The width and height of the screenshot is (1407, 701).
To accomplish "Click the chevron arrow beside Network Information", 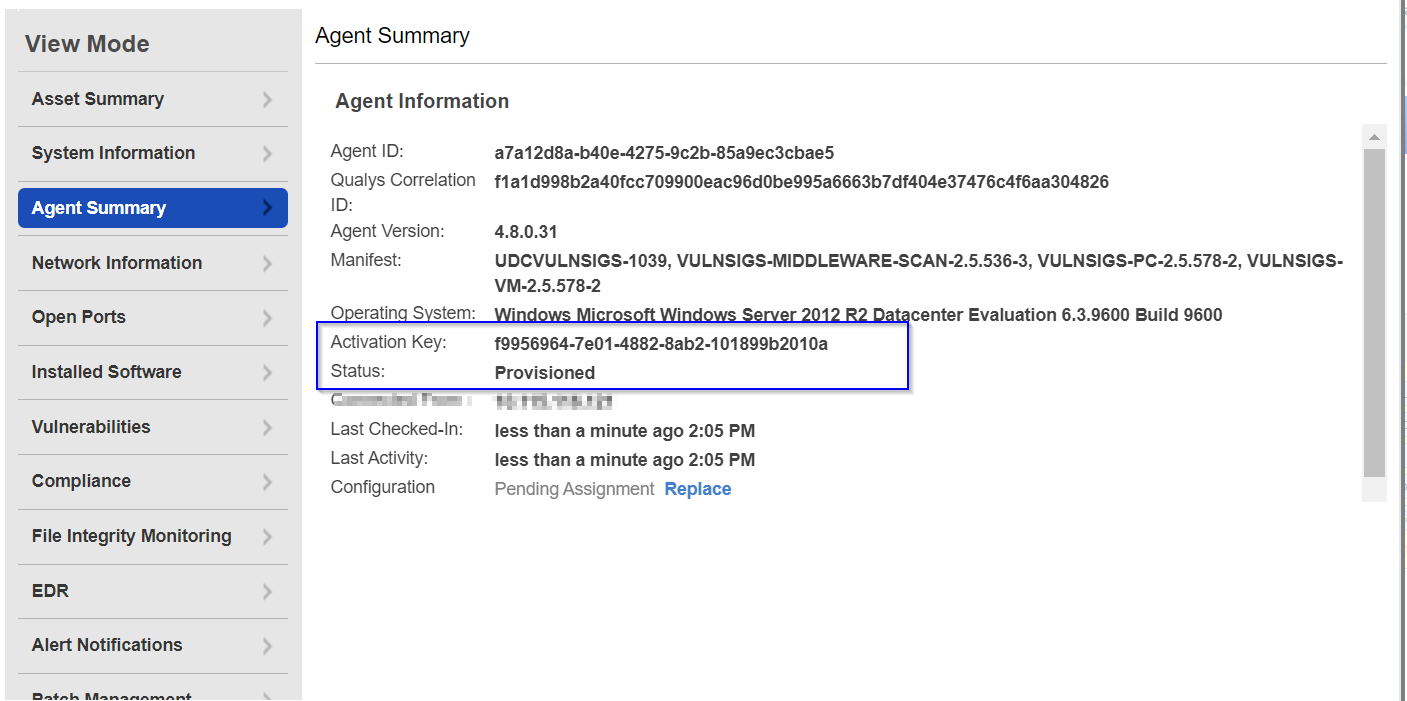I will pyautogui.click(x=267, y=264).
